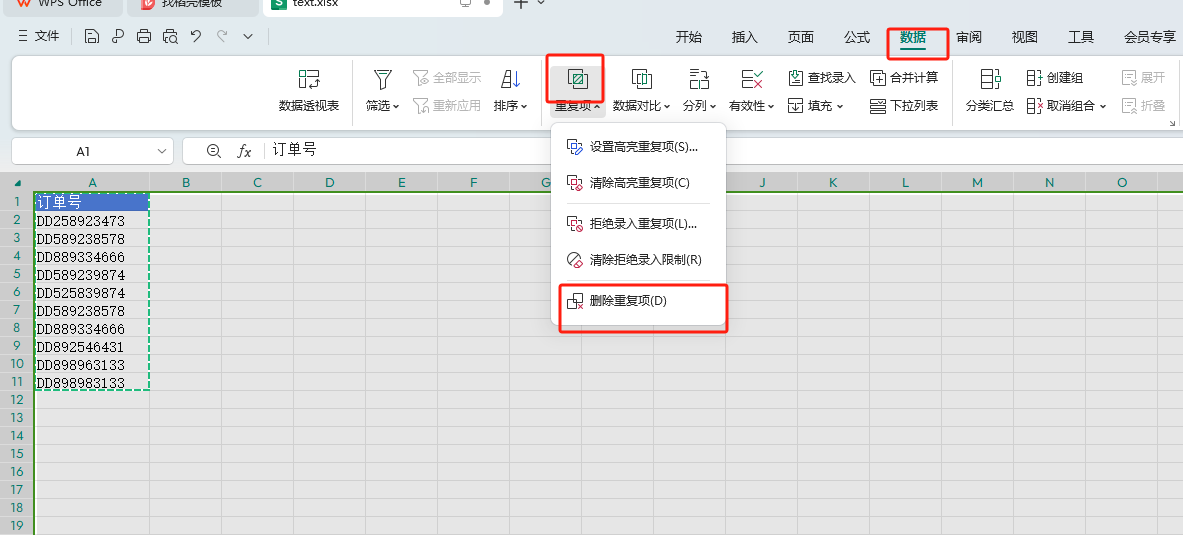Expand the quick access toolbar dropdown chevron

pyautogui.click(x=248, y=36)
